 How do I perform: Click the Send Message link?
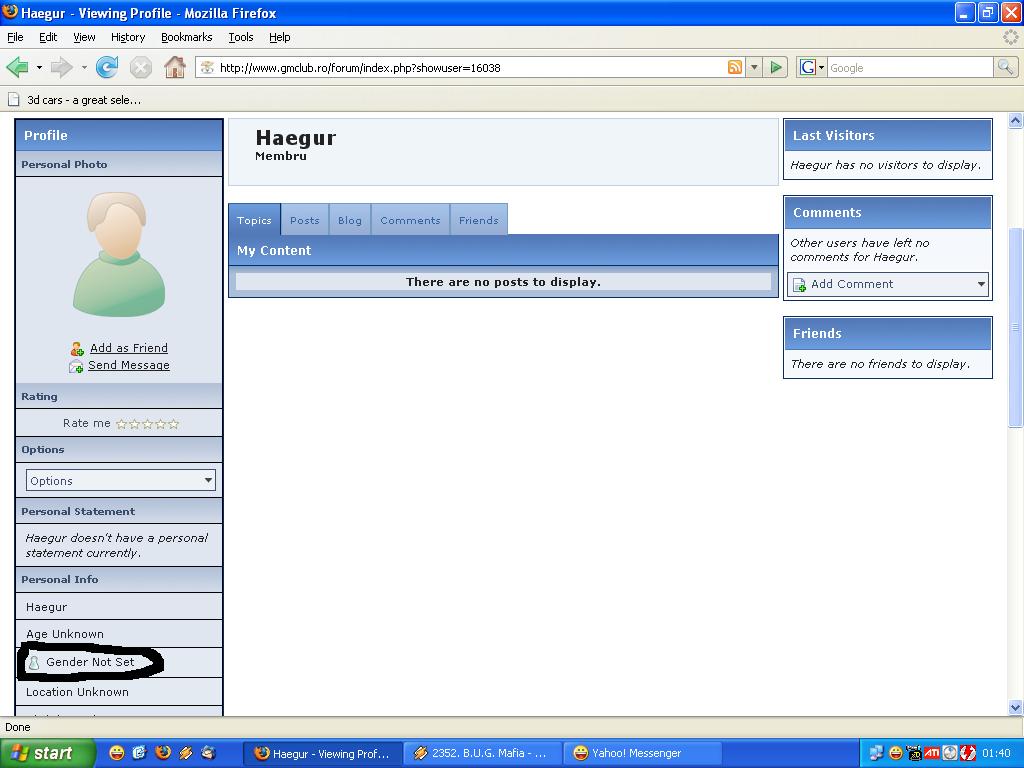129,366
